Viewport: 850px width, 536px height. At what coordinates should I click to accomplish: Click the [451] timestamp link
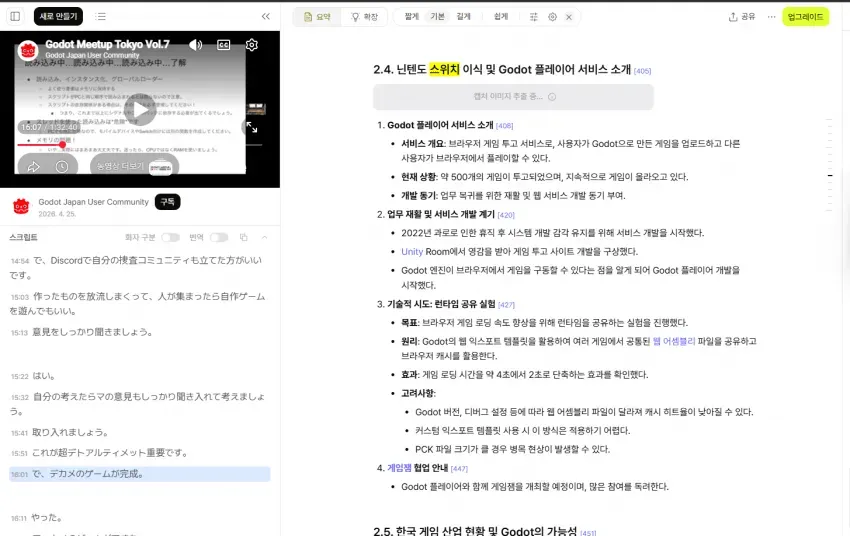pyautogui.click(x=588, y=533)
